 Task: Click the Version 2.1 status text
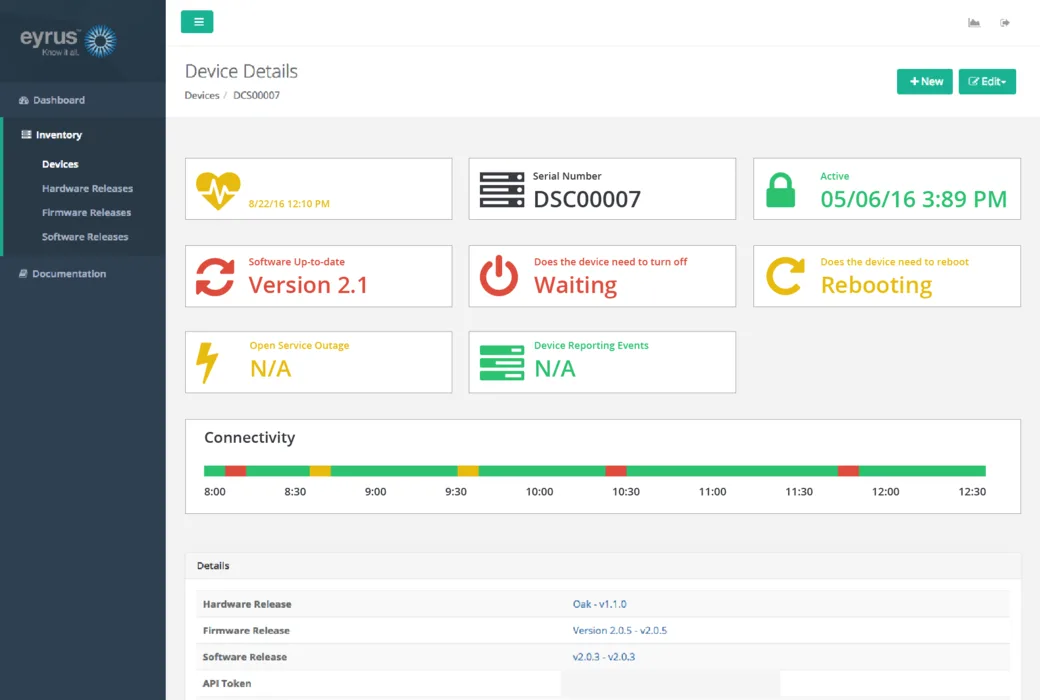pos(308,285)
